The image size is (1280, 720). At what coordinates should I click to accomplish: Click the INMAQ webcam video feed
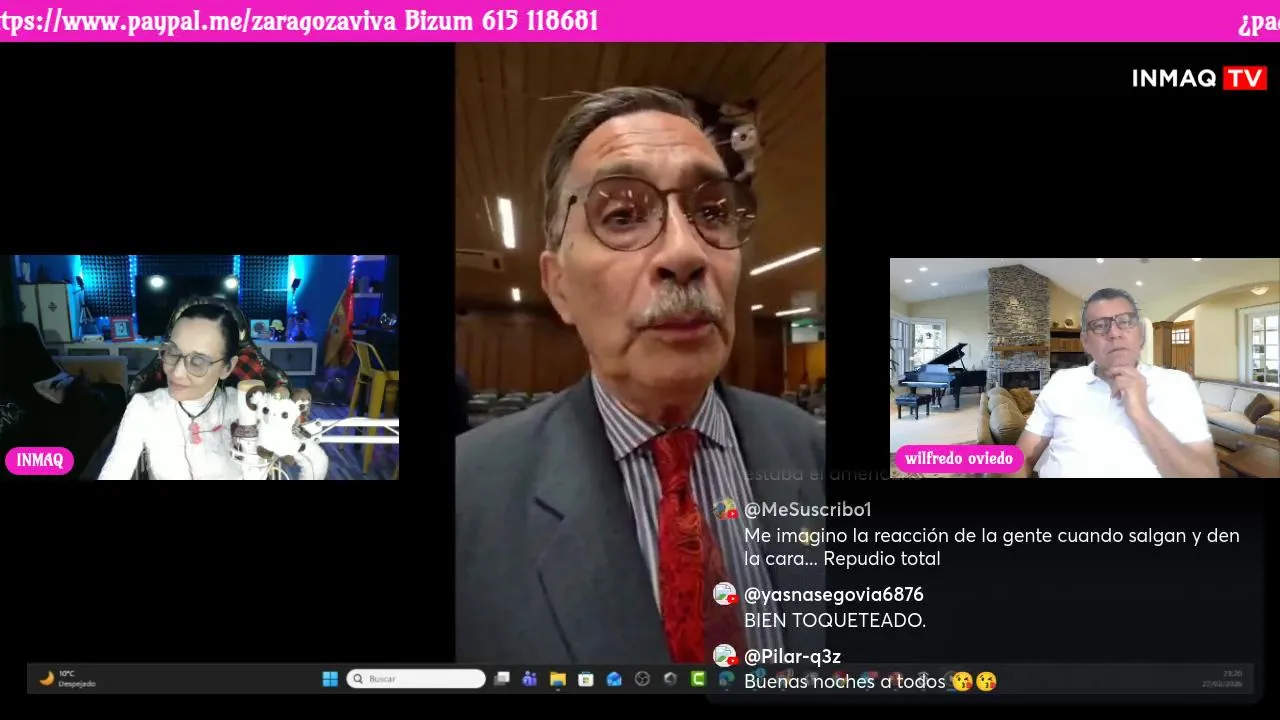[x=200, y=367]
